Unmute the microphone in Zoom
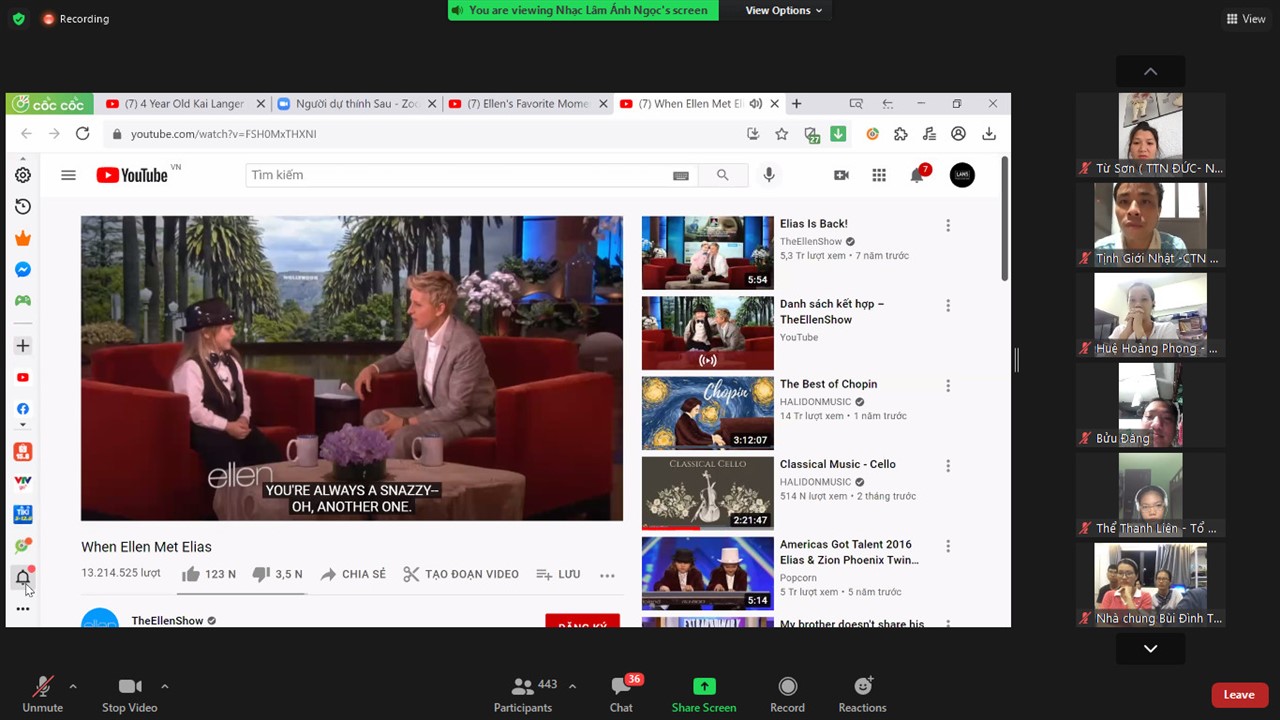1280x720 pixels. 42,696
